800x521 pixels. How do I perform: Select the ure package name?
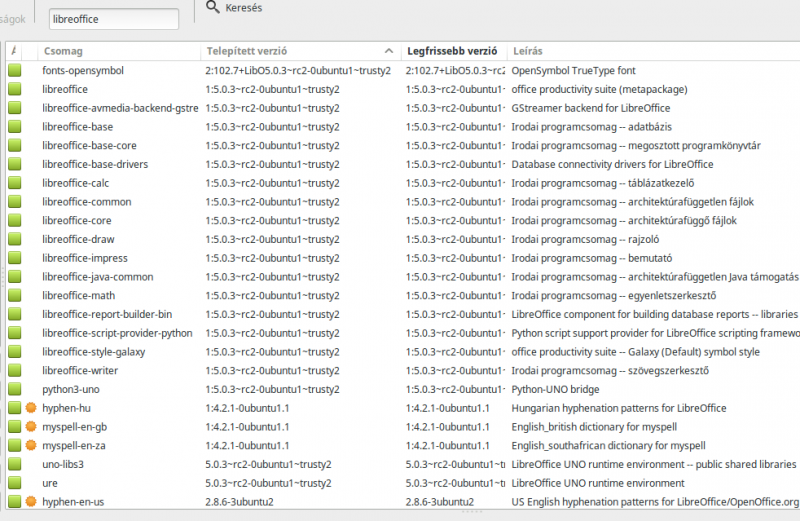(50, 483)
